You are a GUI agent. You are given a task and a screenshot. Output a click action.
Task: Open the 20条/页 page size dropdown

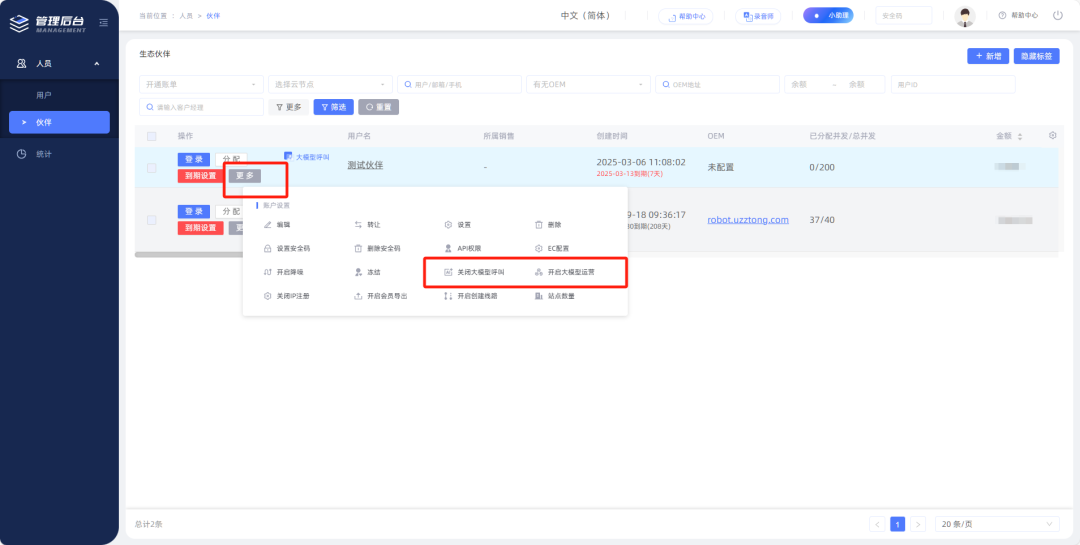(x=996, y=524)
